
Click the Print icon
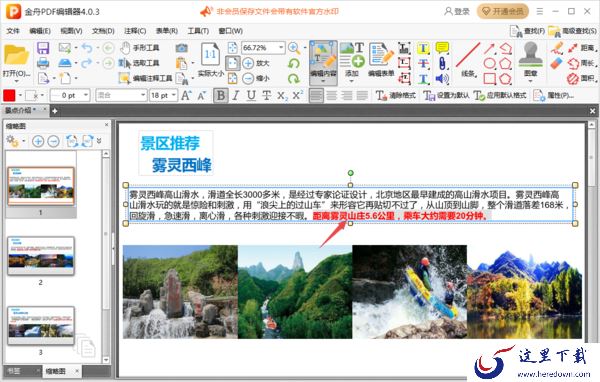click(x=43, y=63)
